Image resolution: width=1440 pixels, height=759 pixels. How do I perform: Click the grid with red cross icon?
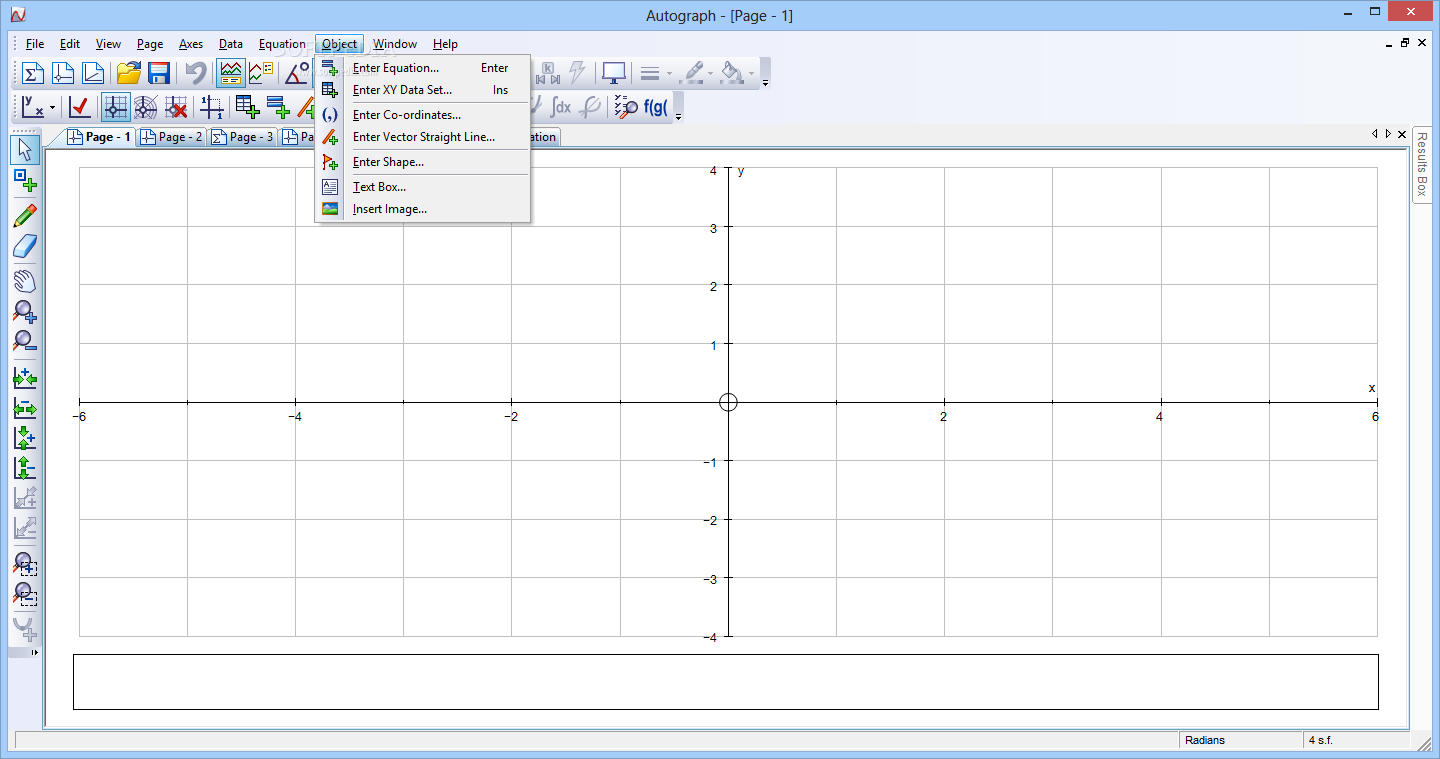(x=176, y=107)
